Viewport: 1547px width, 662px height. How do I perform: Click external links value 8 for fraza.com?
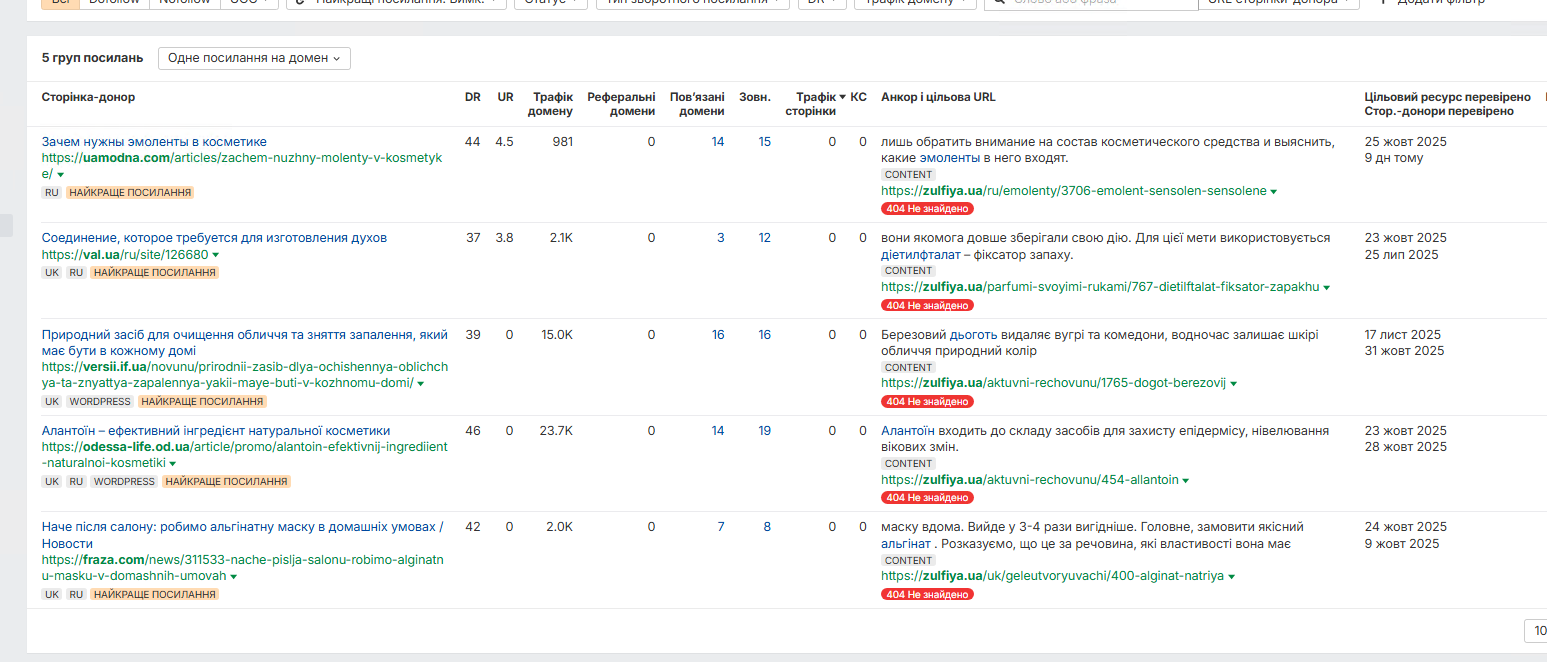coord(768,527)
